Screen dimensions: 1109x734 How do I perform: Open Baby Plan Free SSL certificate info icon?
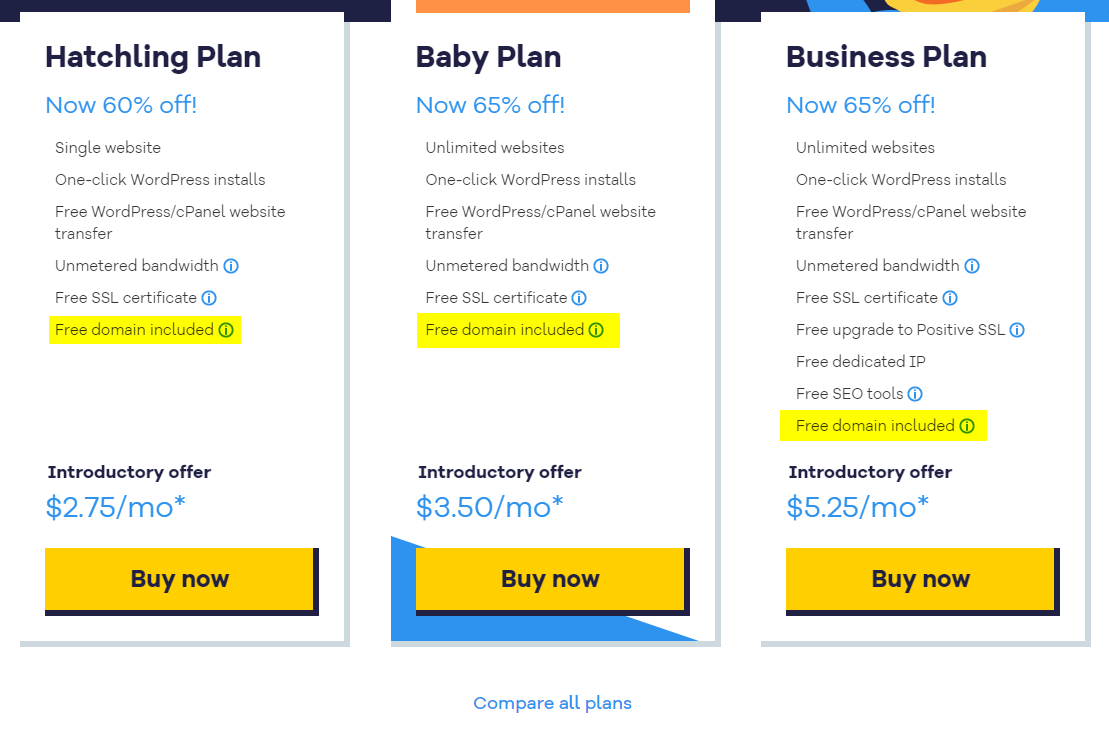579,298
